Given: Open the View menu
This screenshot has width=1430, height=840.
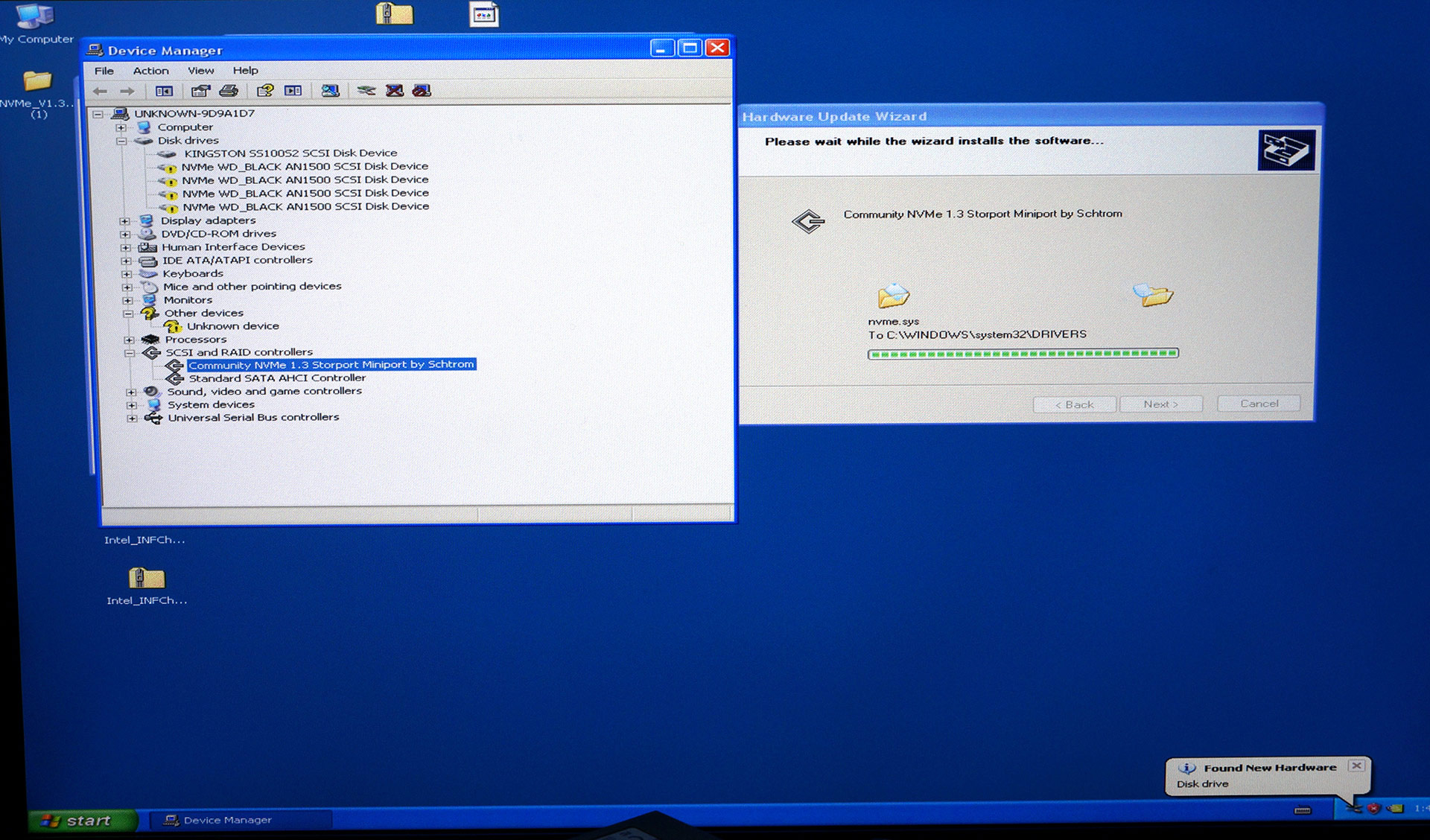Looking at the screenshot, I should (200, 71).
